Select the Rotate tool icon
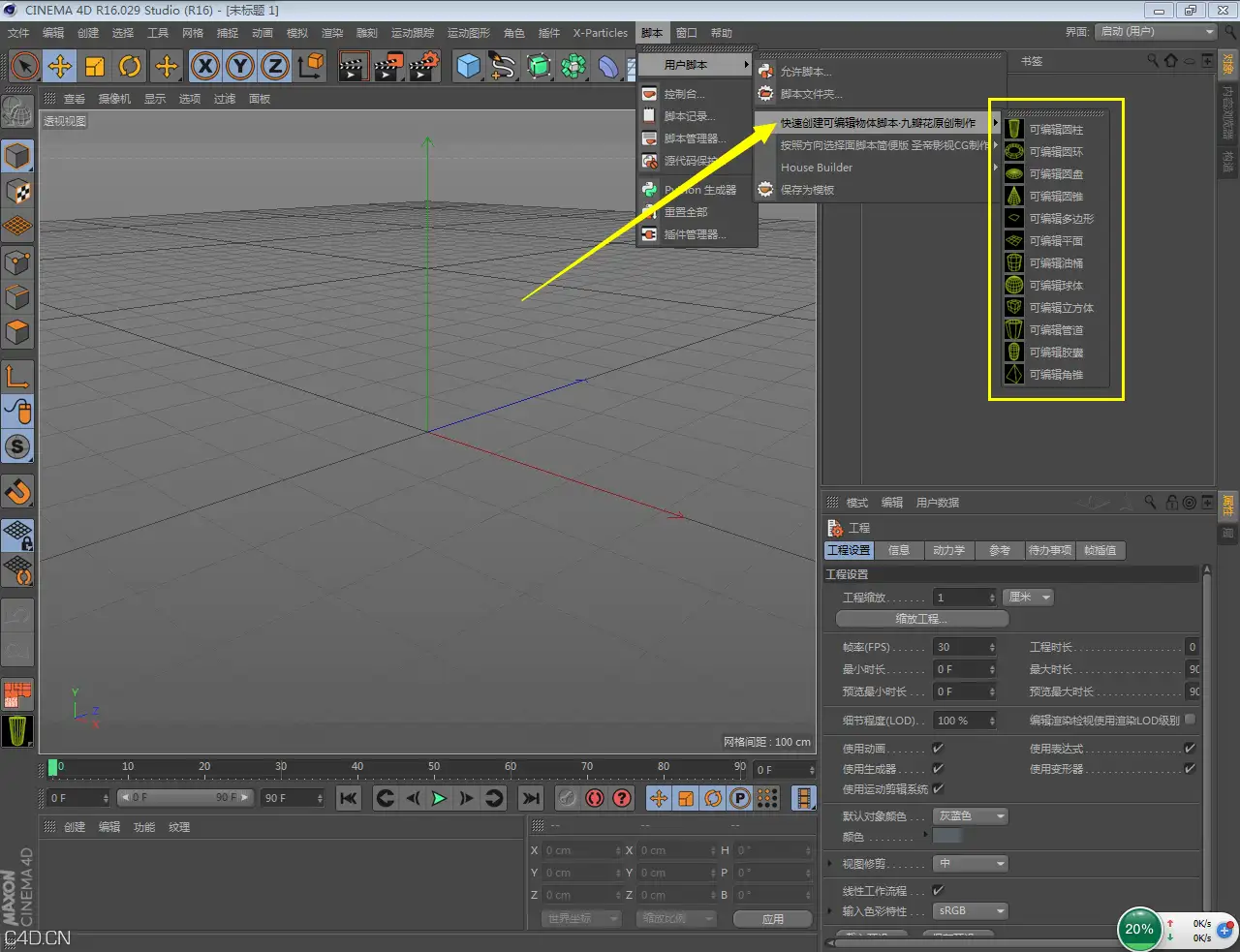Screen dimensions: 1240x952 coord(130,66)
